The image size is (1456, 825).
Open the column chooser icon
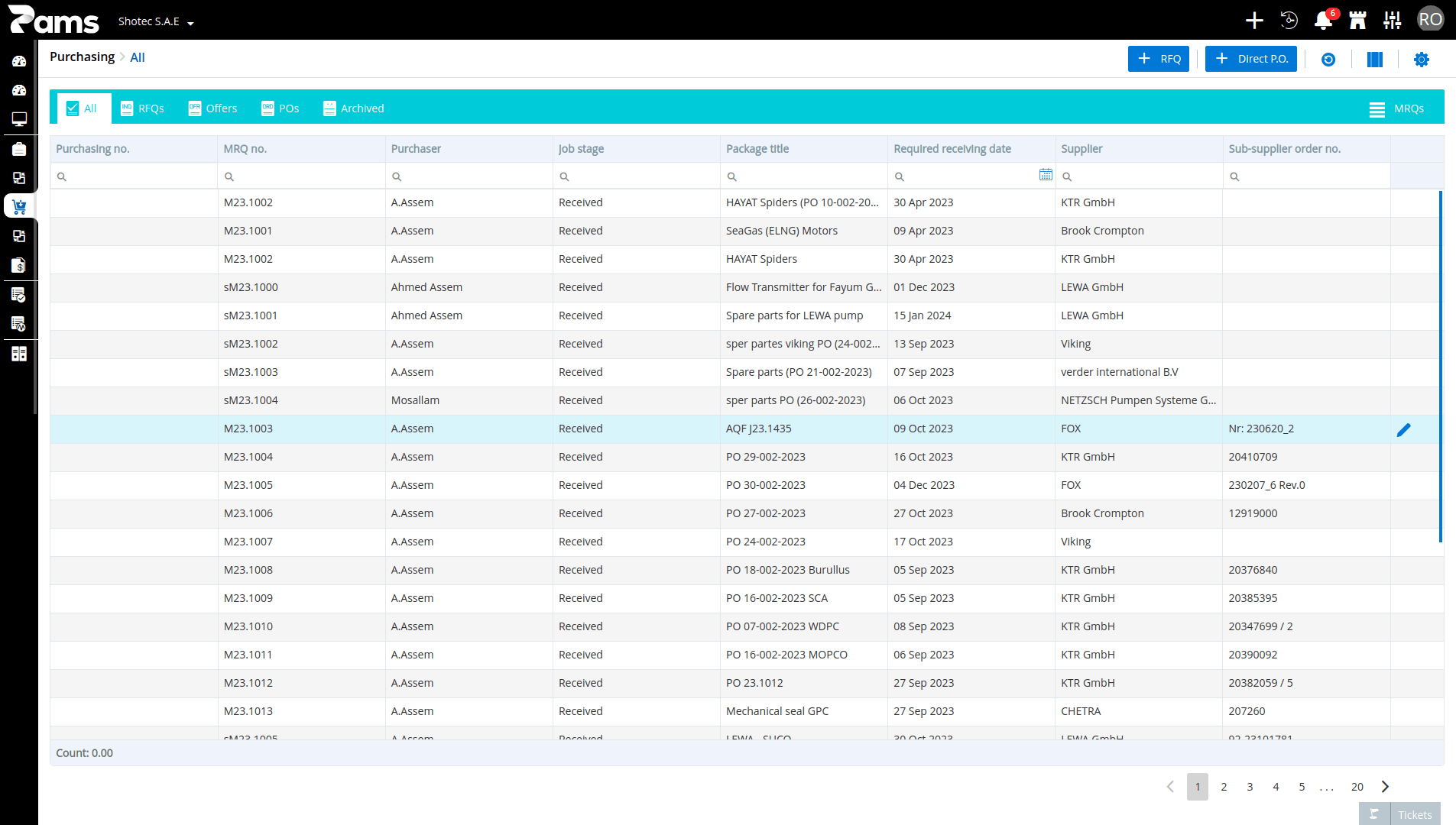click(1374, 59)
